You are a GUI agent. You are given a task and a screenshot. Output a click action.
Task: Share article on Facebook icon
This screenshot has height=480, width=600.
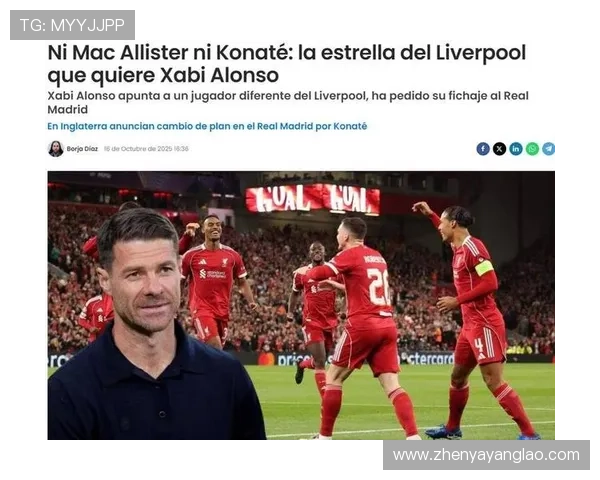(x=483, y=149)
